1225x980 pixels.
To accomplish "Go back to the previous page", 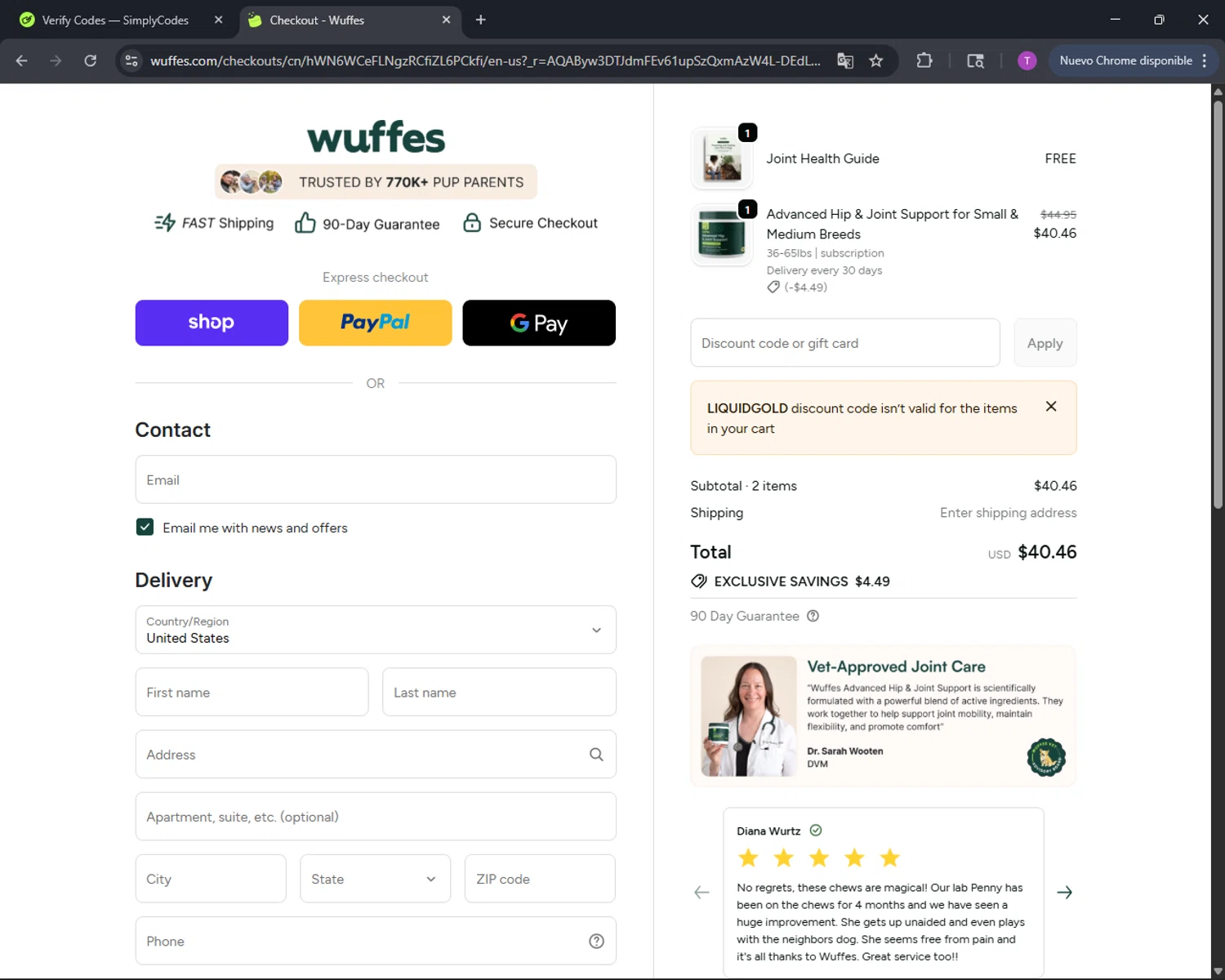I will 22,60.
